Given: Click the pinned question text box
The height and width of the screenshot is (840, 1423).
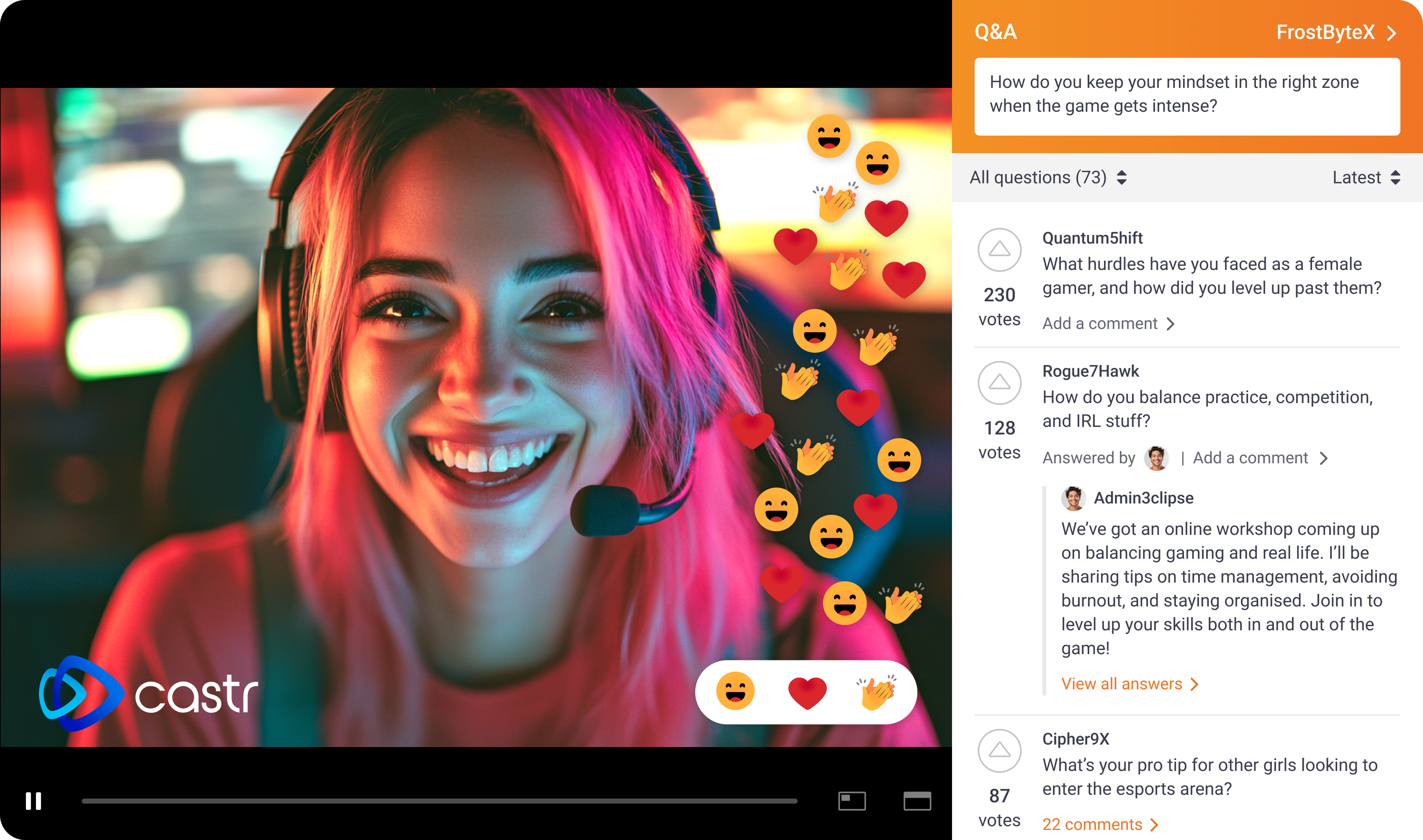Looking at the screenshot, I should click(x=1187, y=97).
